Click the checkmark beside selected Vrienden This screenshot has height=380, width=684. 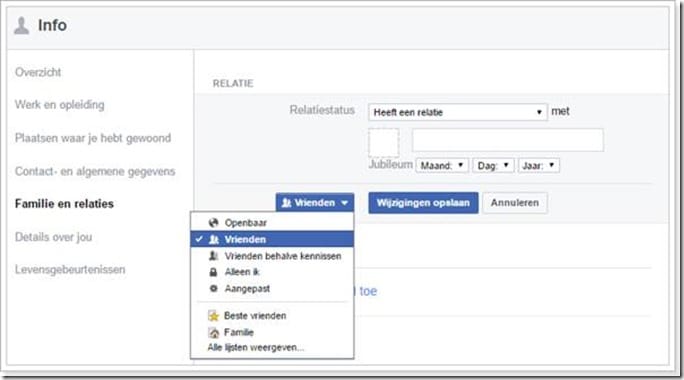point(199,239)
